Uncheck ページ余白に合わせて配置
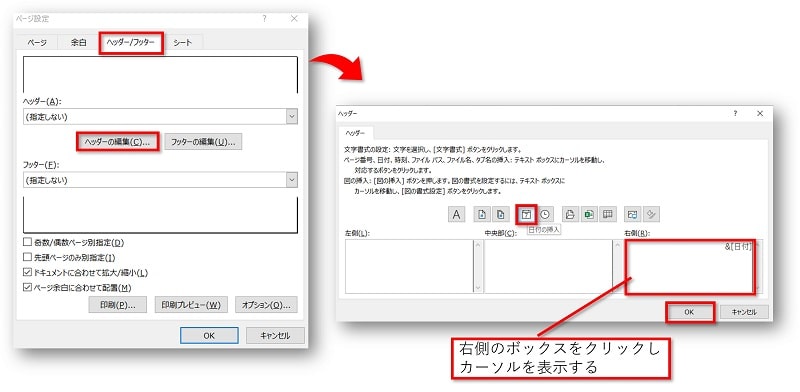Viewport: 800px width, 392px height. (28, 287)
